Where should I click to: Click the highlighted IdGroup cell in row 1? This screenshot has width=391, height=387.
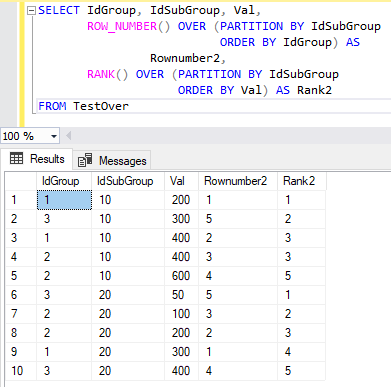(x=64, y=200)
